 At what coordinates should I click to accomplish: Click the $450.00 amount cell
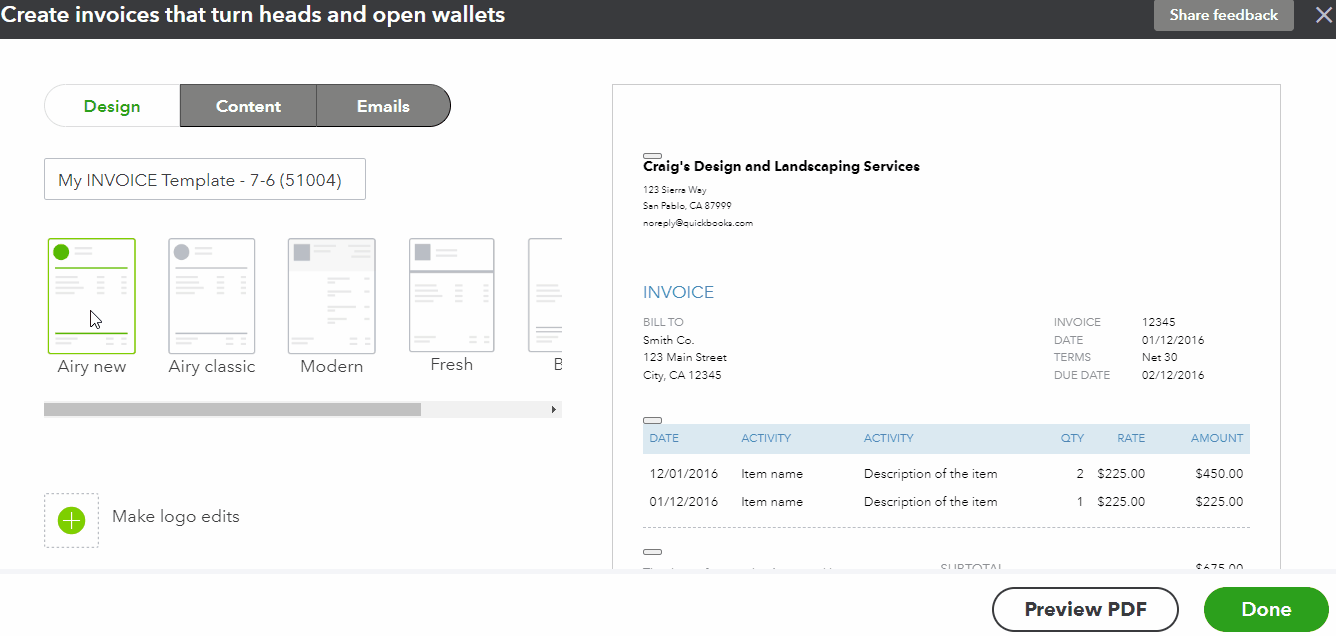[x=1219, y=474]
